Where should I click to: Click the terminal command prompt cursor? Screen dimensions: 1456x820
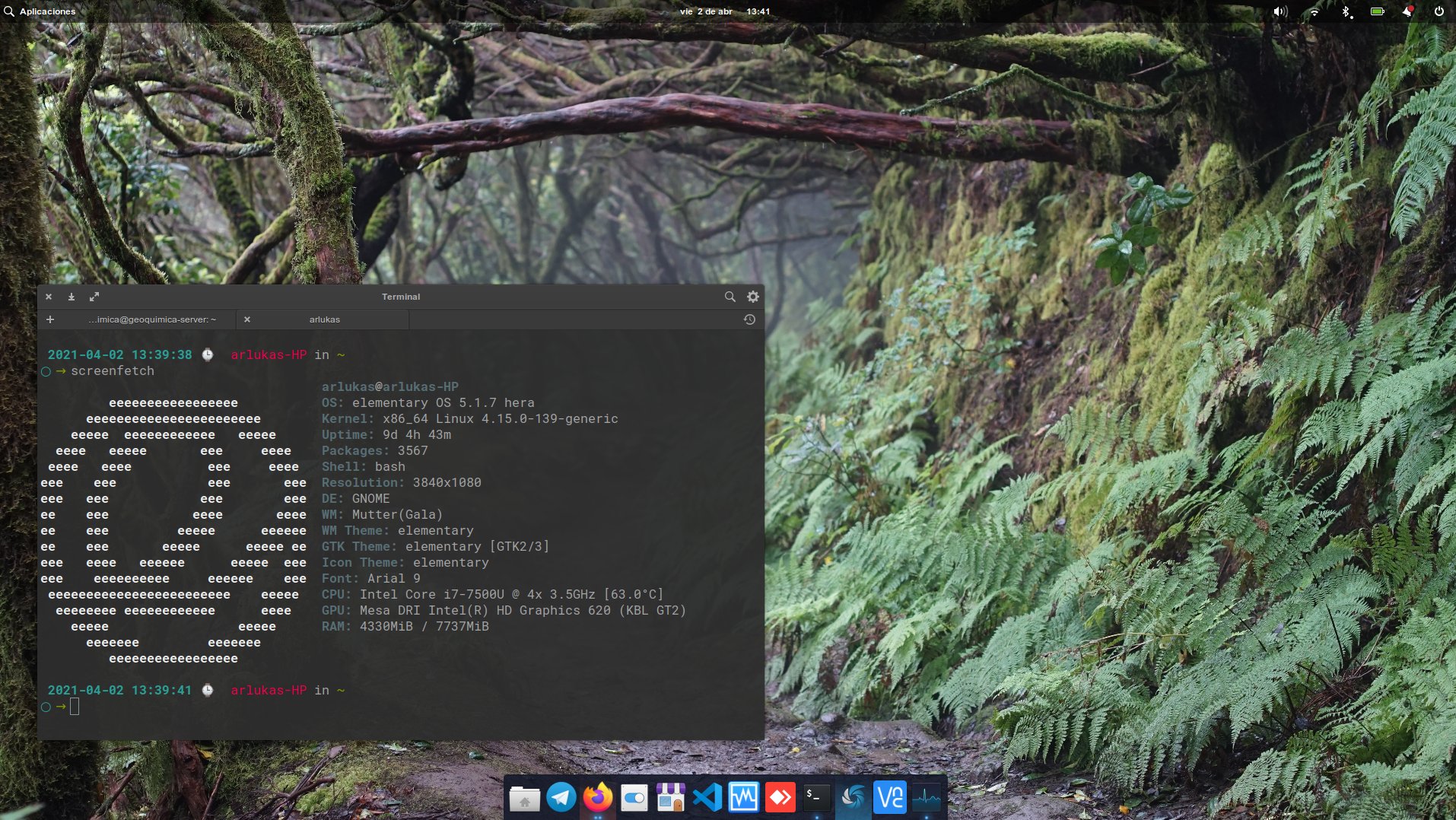[x=75, y=707]
